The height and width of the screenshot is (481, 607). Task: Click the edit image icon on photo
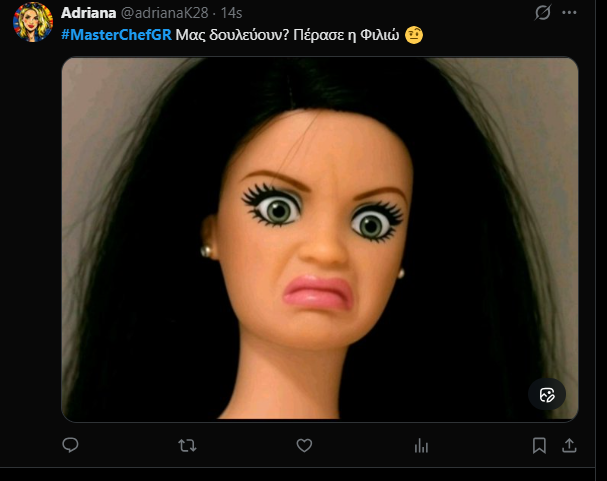(x=547, y=394)
